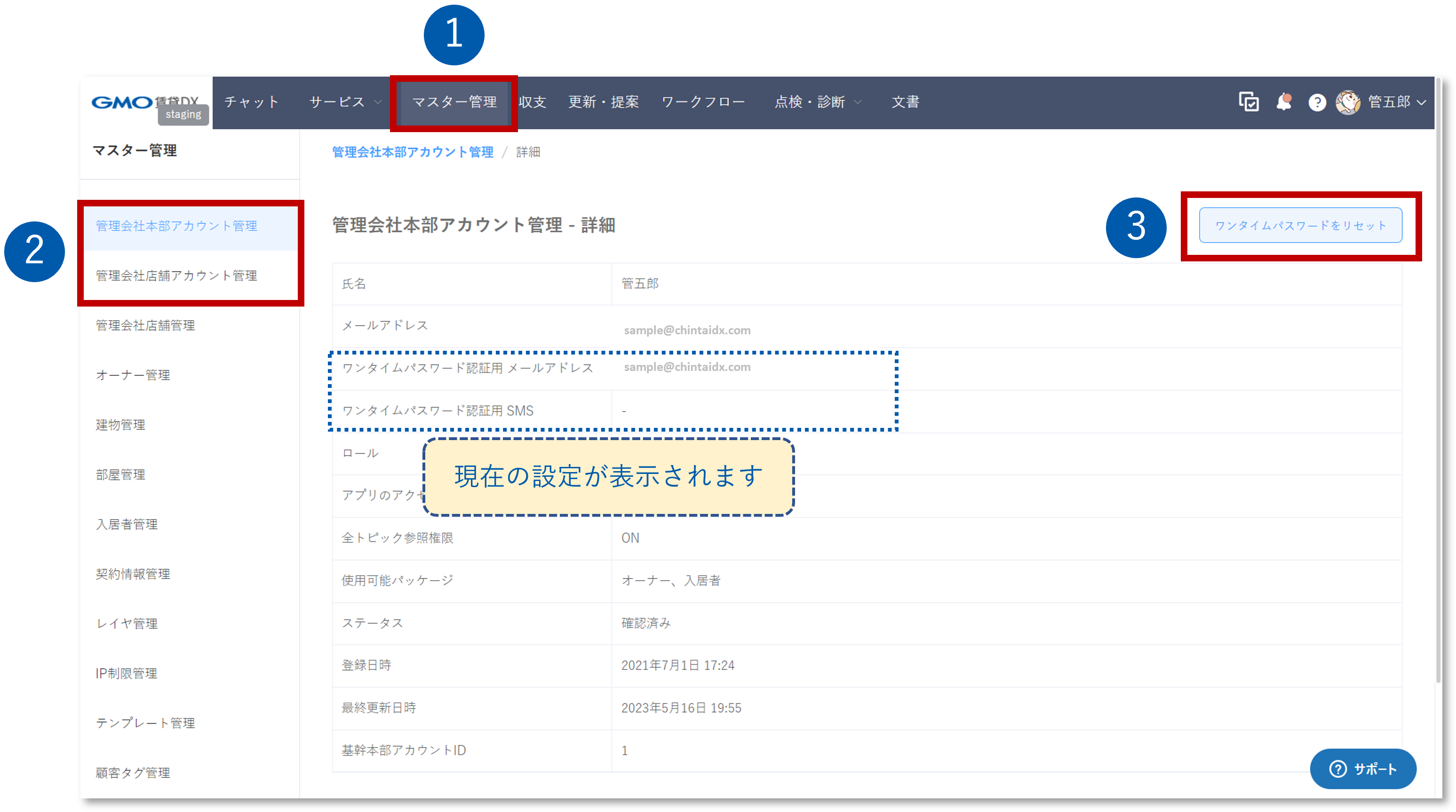
Task: Click the 管五郎 user avatar
Action: tap(1348, 102)
